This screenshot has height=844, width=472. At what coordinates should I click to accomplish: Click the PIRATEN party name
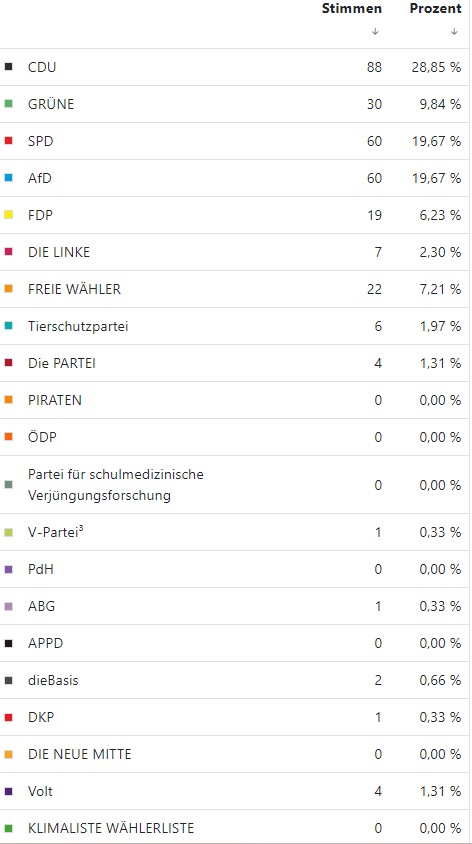(x=55, y=400)
